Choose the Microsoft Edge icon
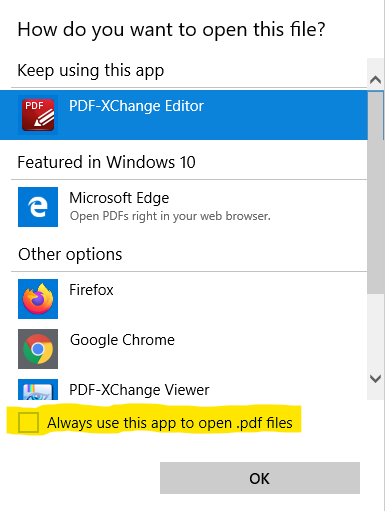The width and height of the screenshot is (392, 511). tap(38, 207)
